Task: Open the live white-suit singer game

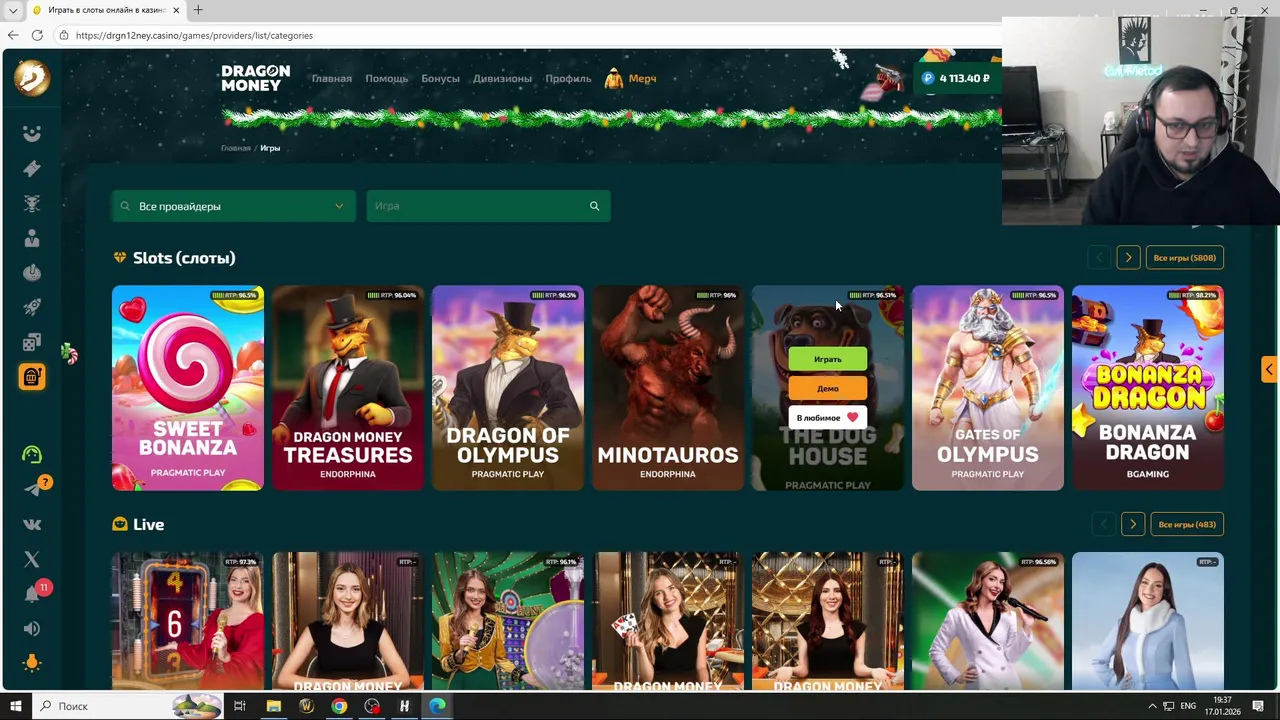Action: point(988,621)
